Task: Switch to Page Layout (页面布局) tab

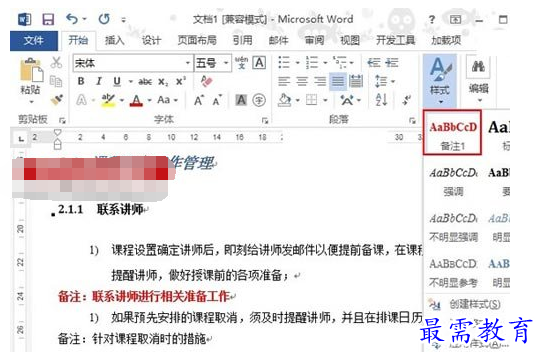Action: pos(197,41)
